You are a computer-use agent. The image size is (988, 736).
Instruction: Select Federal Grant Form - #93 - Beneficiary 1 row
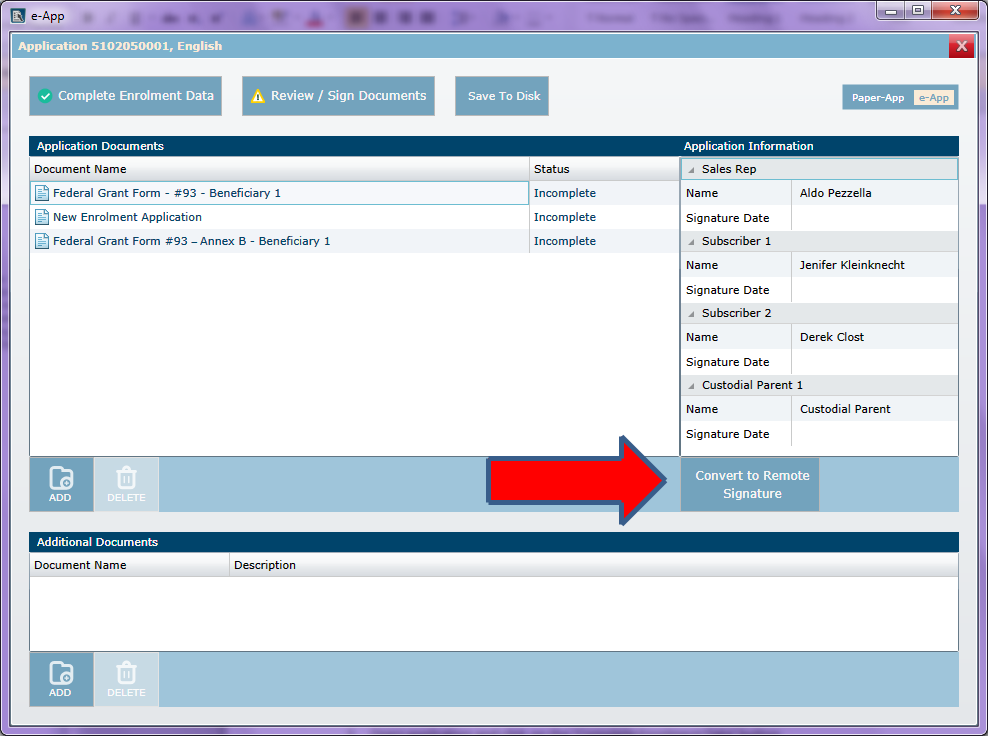point(280,193)
